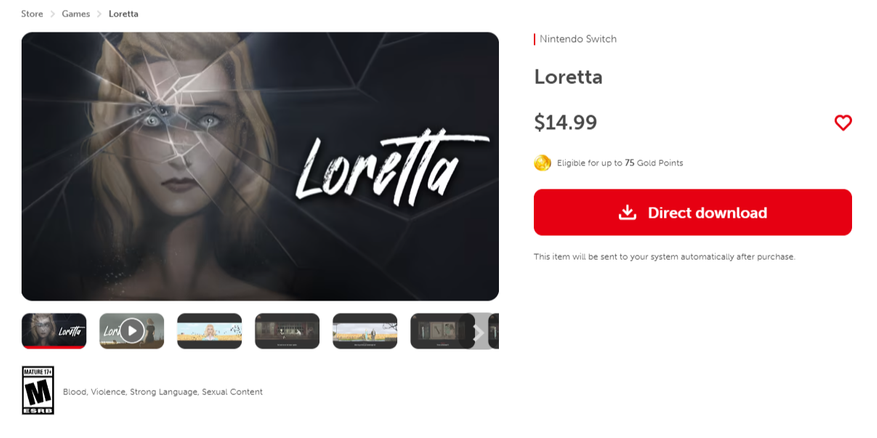Select the fourth dark interior screenshot thumbnail
Viewport: 877px width, 438px height.
pyautogui.click(x=287, y=331)
